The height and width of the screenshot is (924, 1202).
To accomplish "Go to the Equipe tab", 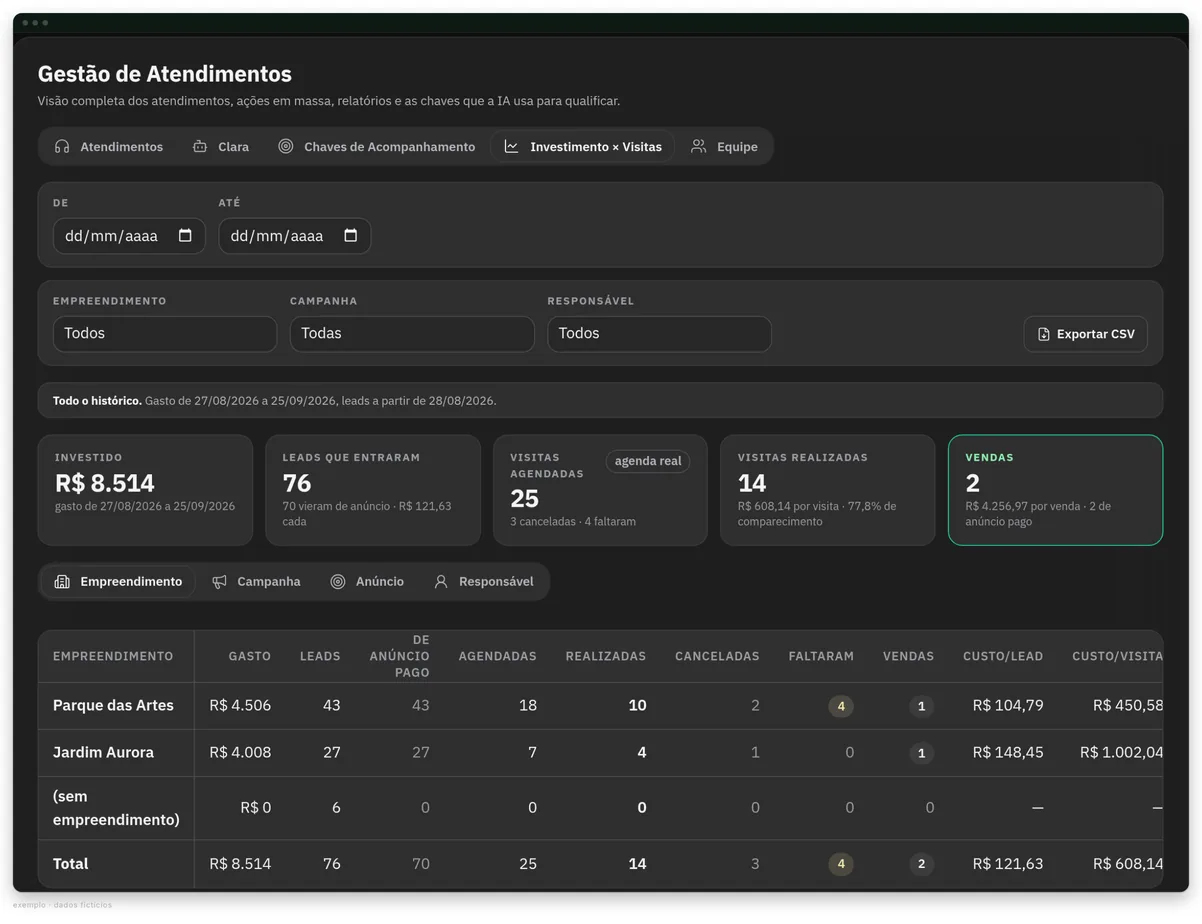I will point(724,147).
